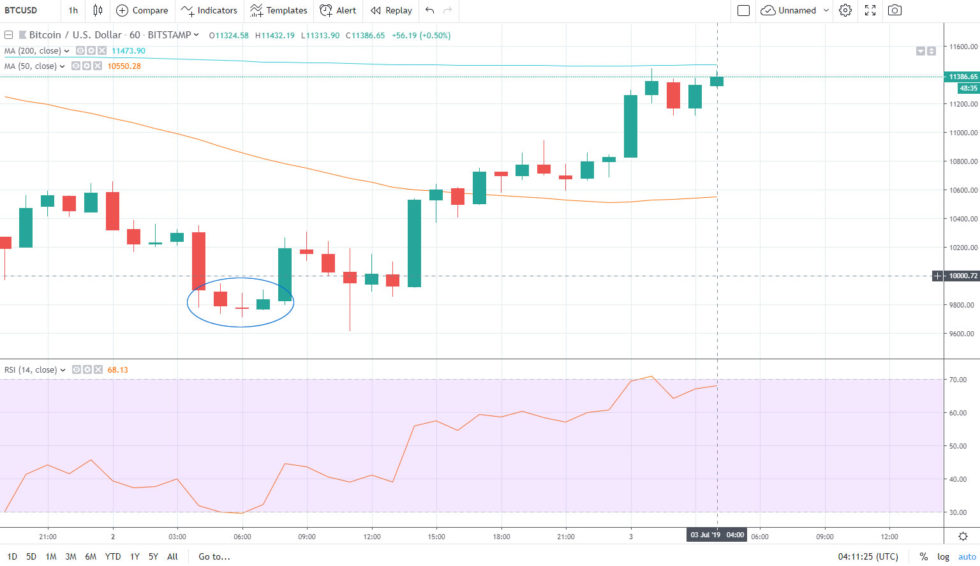This screenshot has width=980, height=566.
Task: Select the 5Y time range
Action: click(153, 556)
